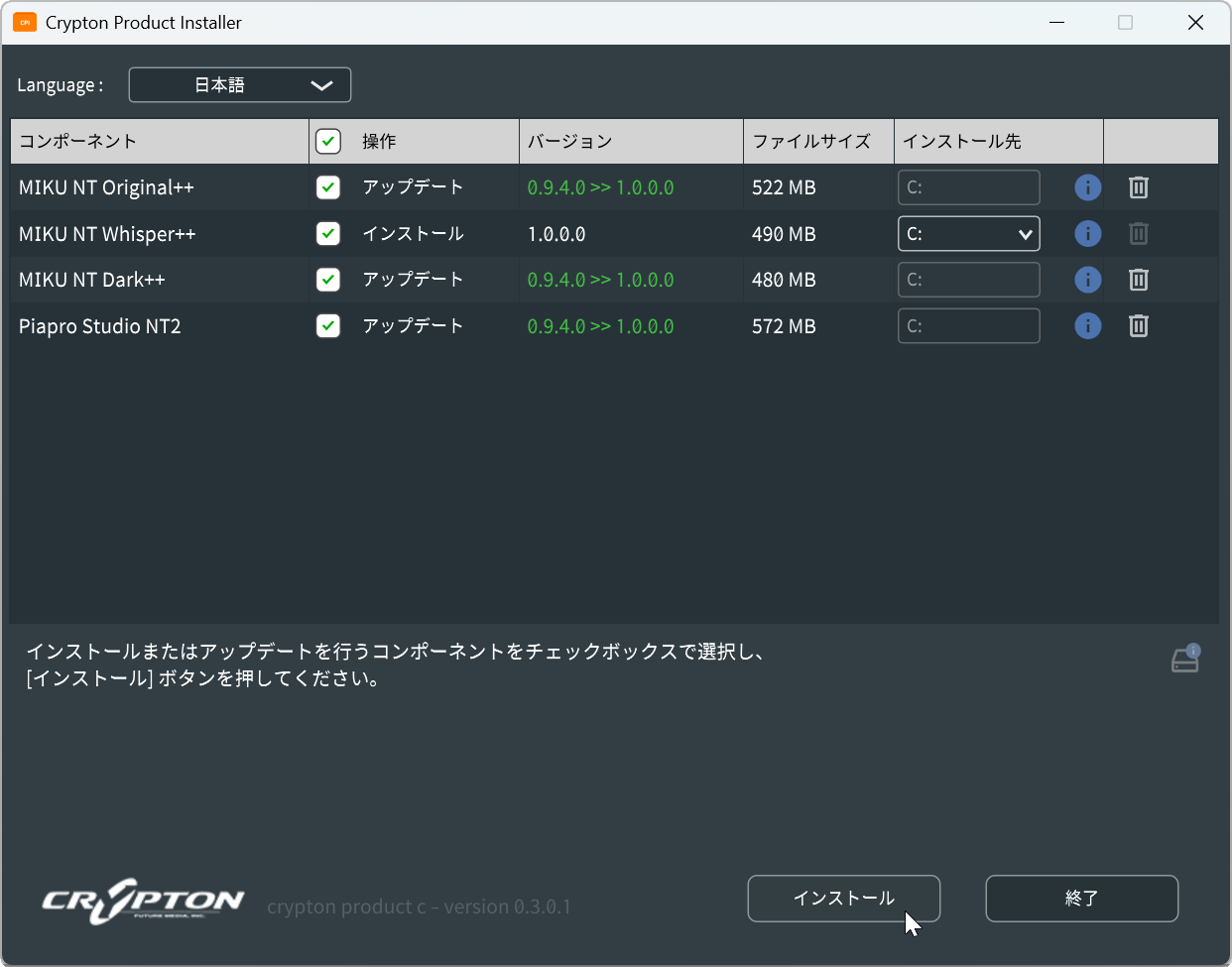Screen dimensions: 1232x967
Task: Delete MIKU NT Dark++ with trash icon
Action: coord(1139,280)
